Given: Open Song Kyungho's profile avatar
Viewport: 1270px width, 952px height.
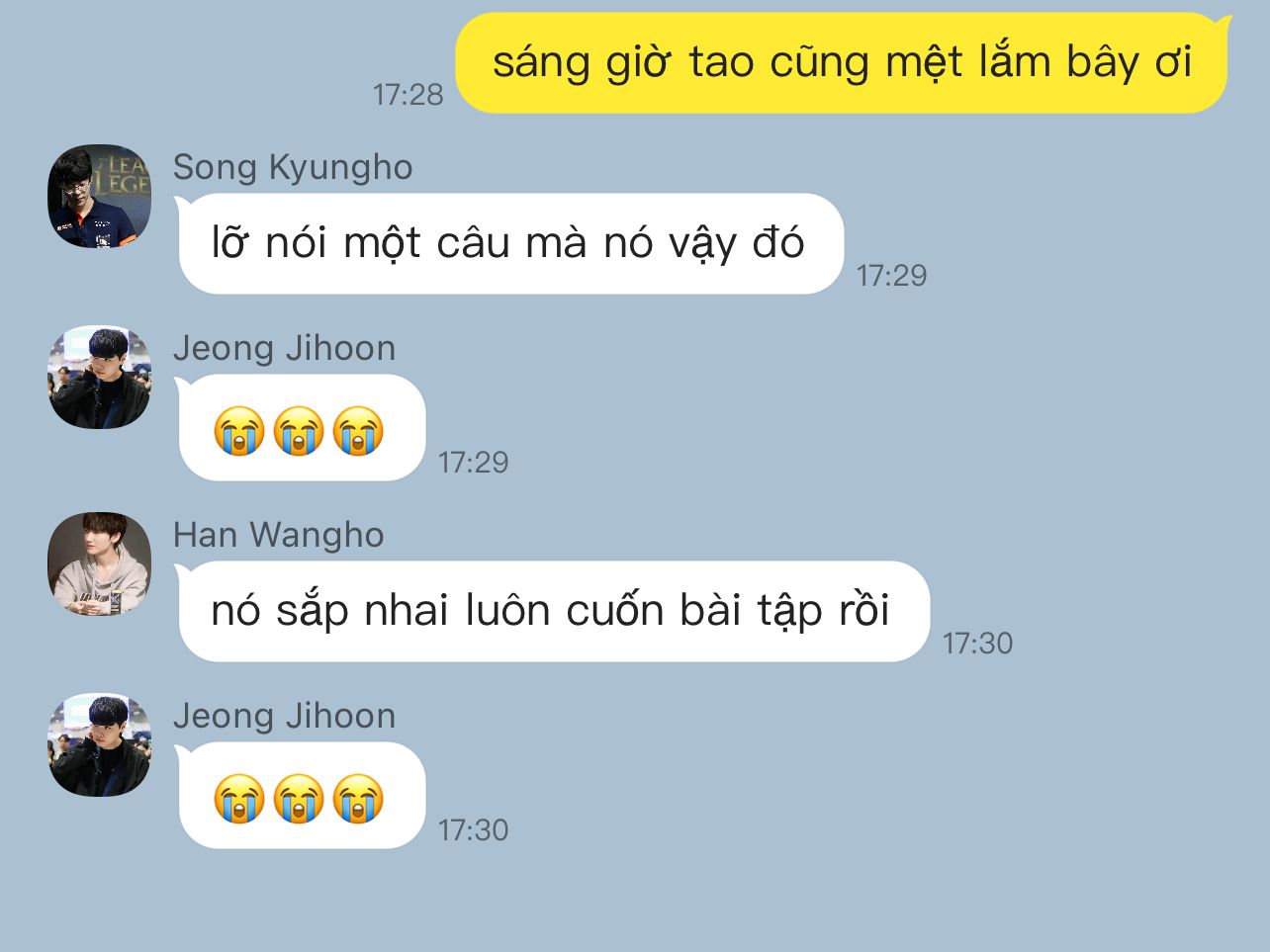Looking at the screenshot, I should pos(99,196).
